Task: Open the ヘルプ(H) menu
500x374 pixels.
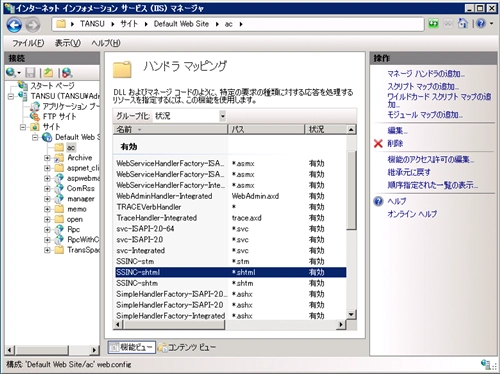Action: click(x=106, y=43)
